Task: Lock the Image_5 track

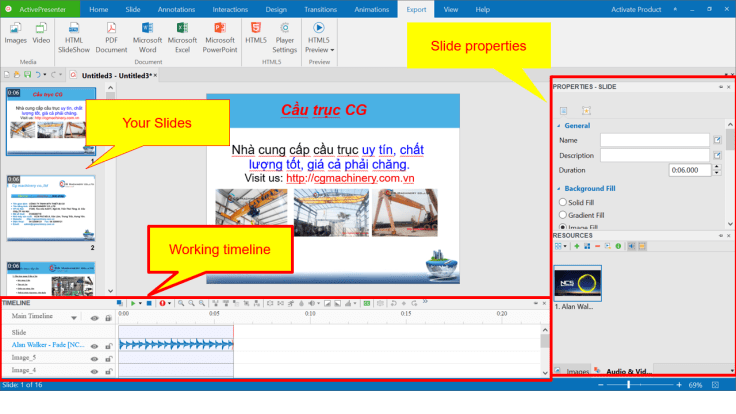Action: [x=108, y=359]
